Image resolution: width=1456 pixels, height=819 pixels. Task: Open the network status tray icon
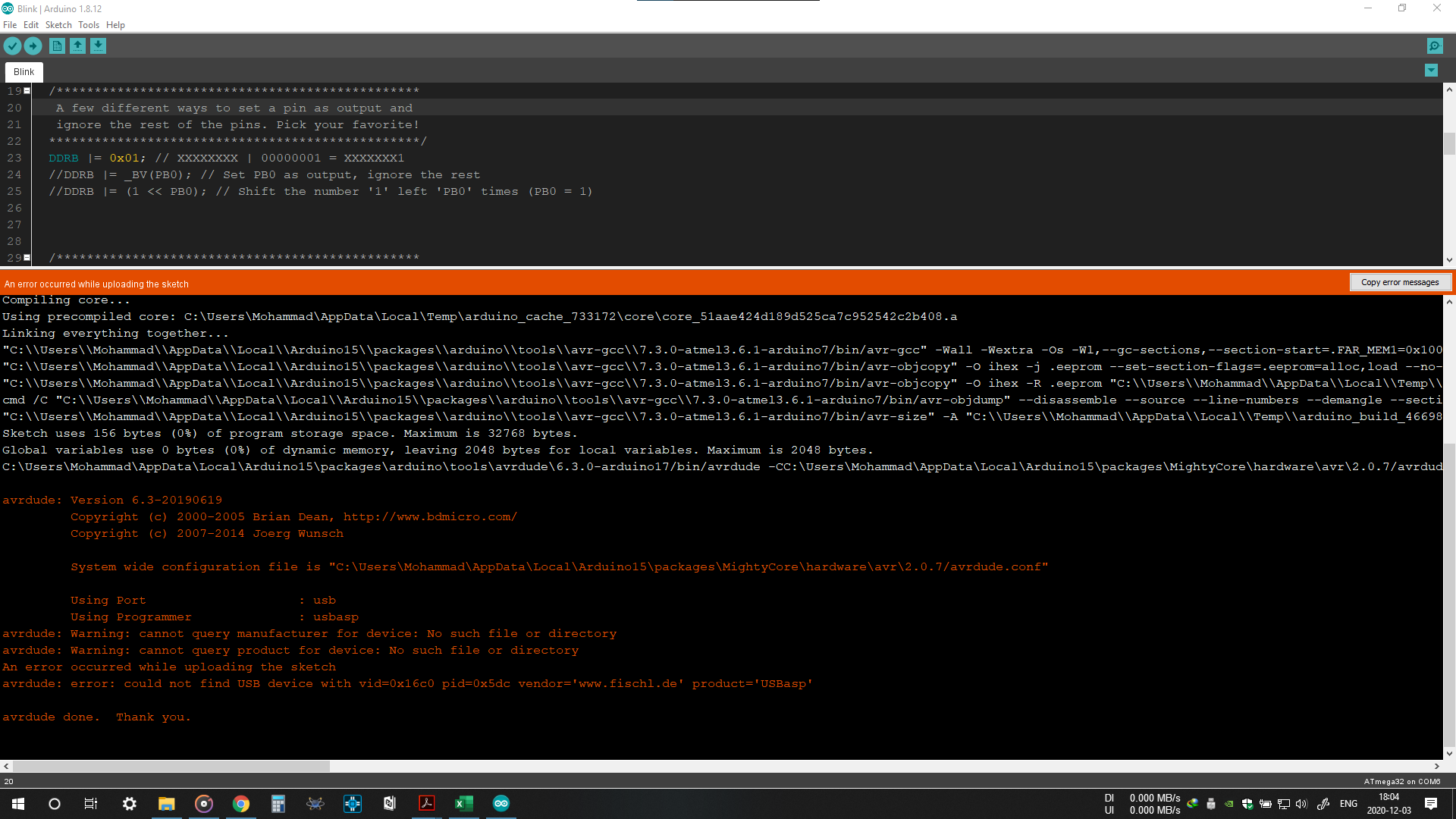(x=1284, y=804)
